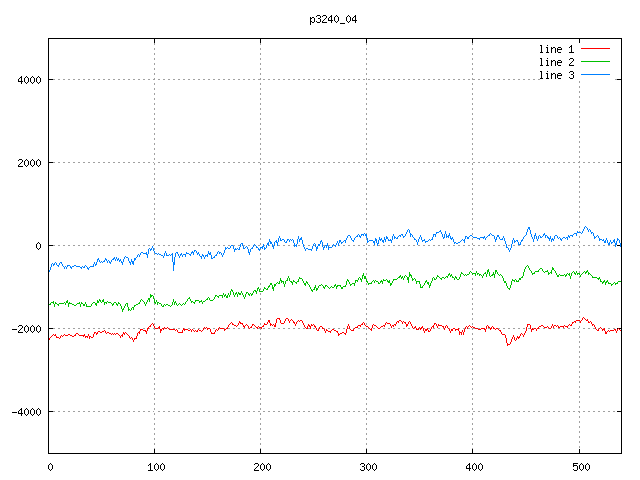Image resolution: width=640 pixels, height=480 pixels.
Task: Click the red line 1 legend sample
Action: tap(595, 49)
